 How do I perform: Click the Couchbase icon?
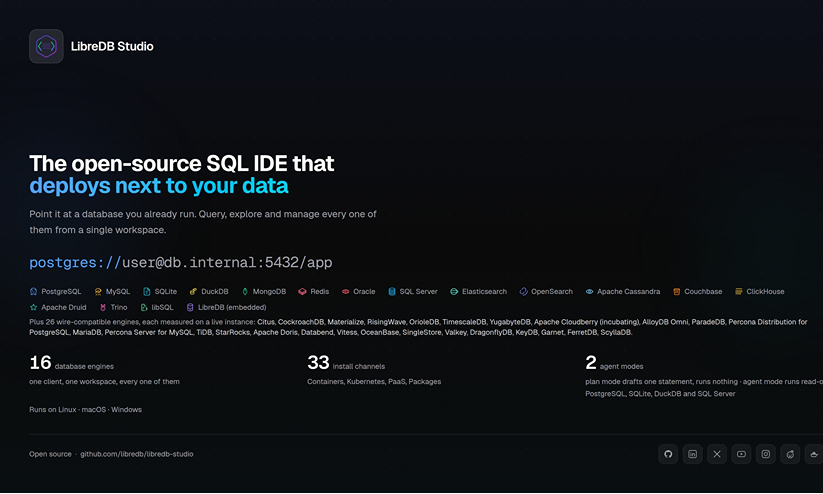[677, 291]
